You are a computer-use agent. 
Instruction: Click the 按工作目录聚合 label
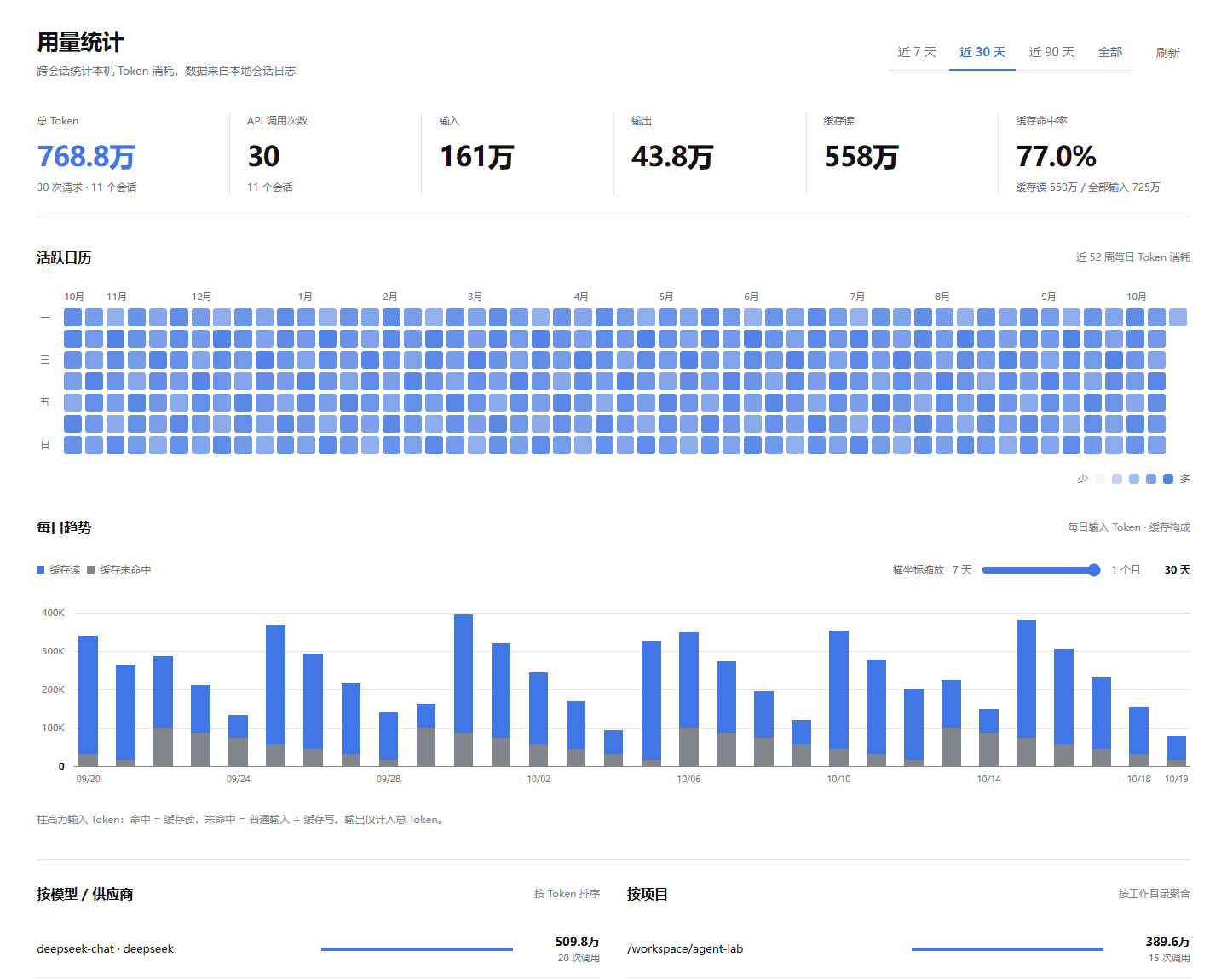pyautogui.click(x=1154, y=894)
